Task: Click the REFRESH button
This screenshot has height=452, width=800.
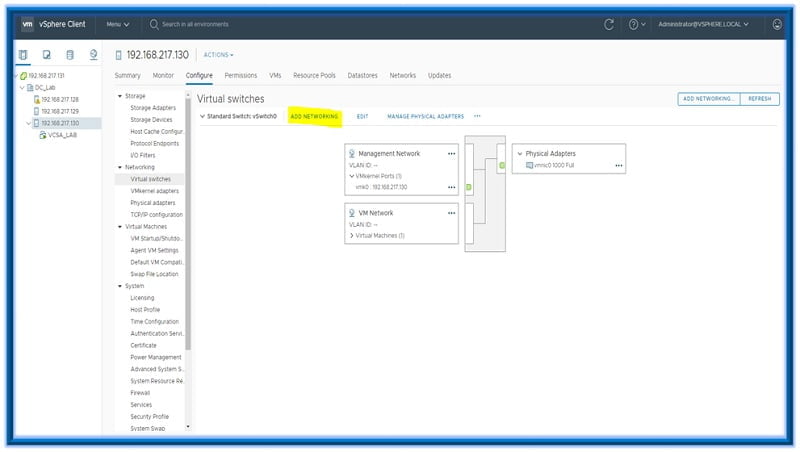Action: [x=759, y=99]
